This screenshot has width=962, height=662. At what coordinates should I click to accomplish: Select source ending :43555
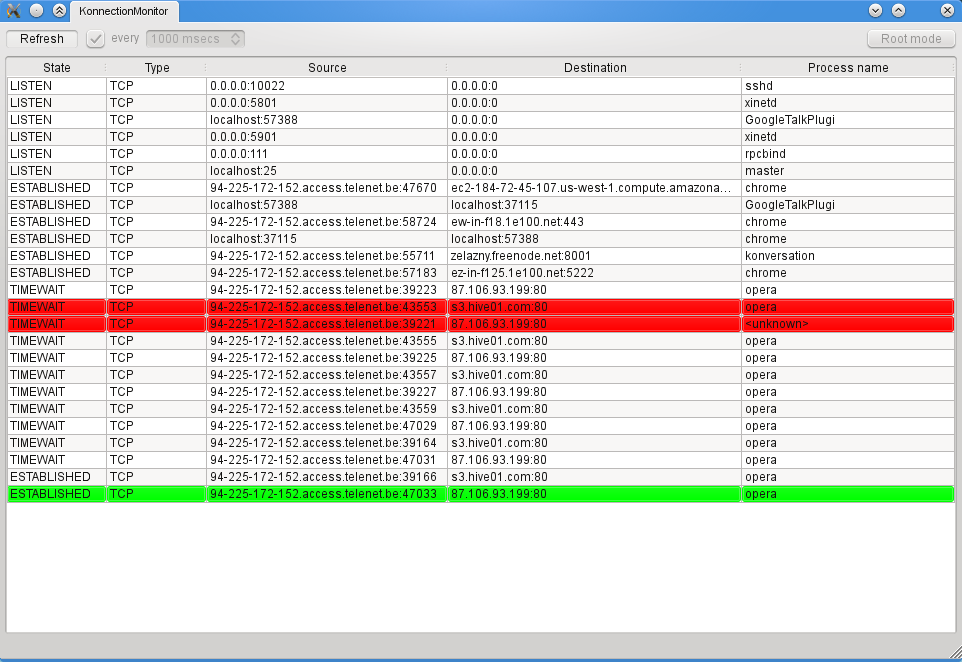point(327,341)
